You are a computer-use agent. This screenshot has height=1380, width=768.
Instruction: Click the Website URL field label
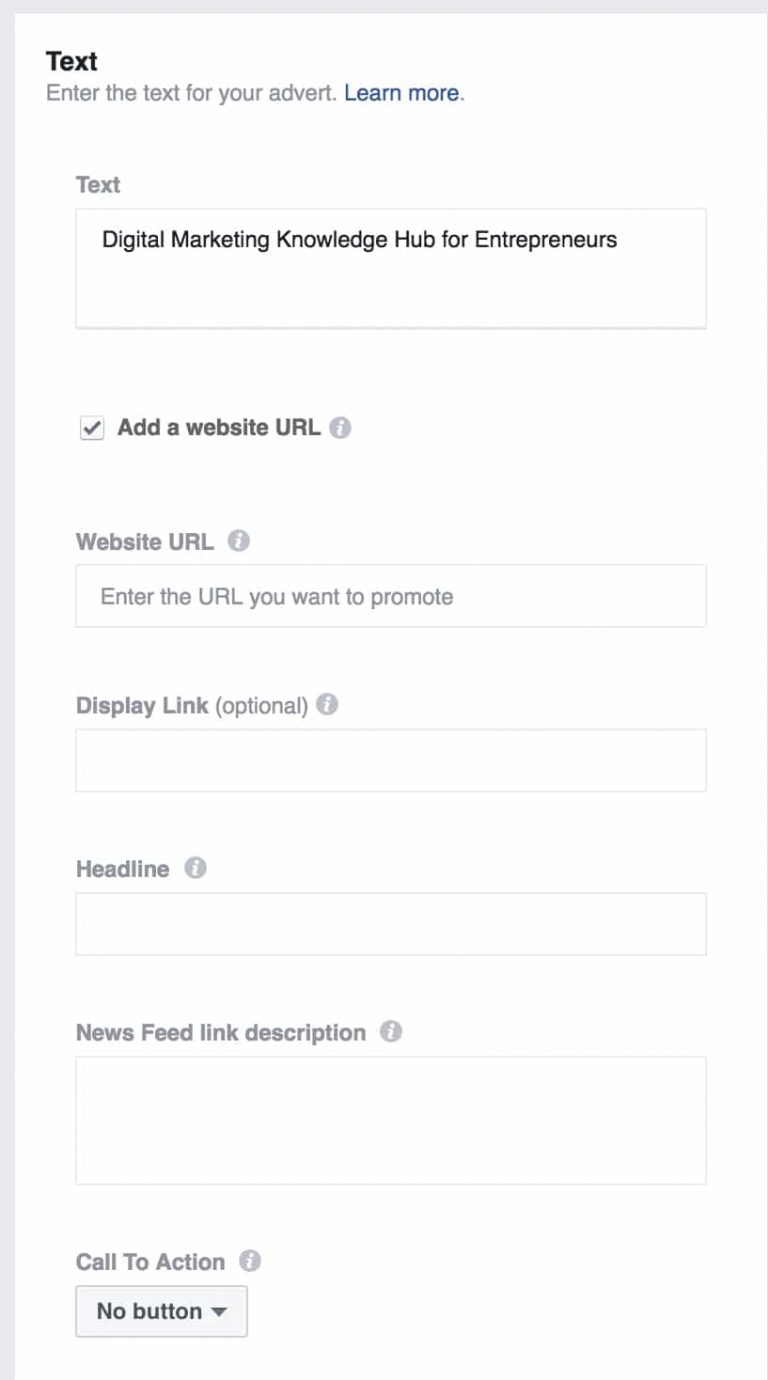tap(145, 542)
